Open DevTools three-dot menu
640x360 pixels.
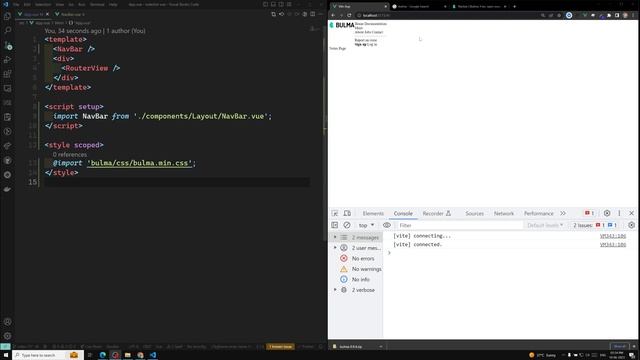(619, 213)
